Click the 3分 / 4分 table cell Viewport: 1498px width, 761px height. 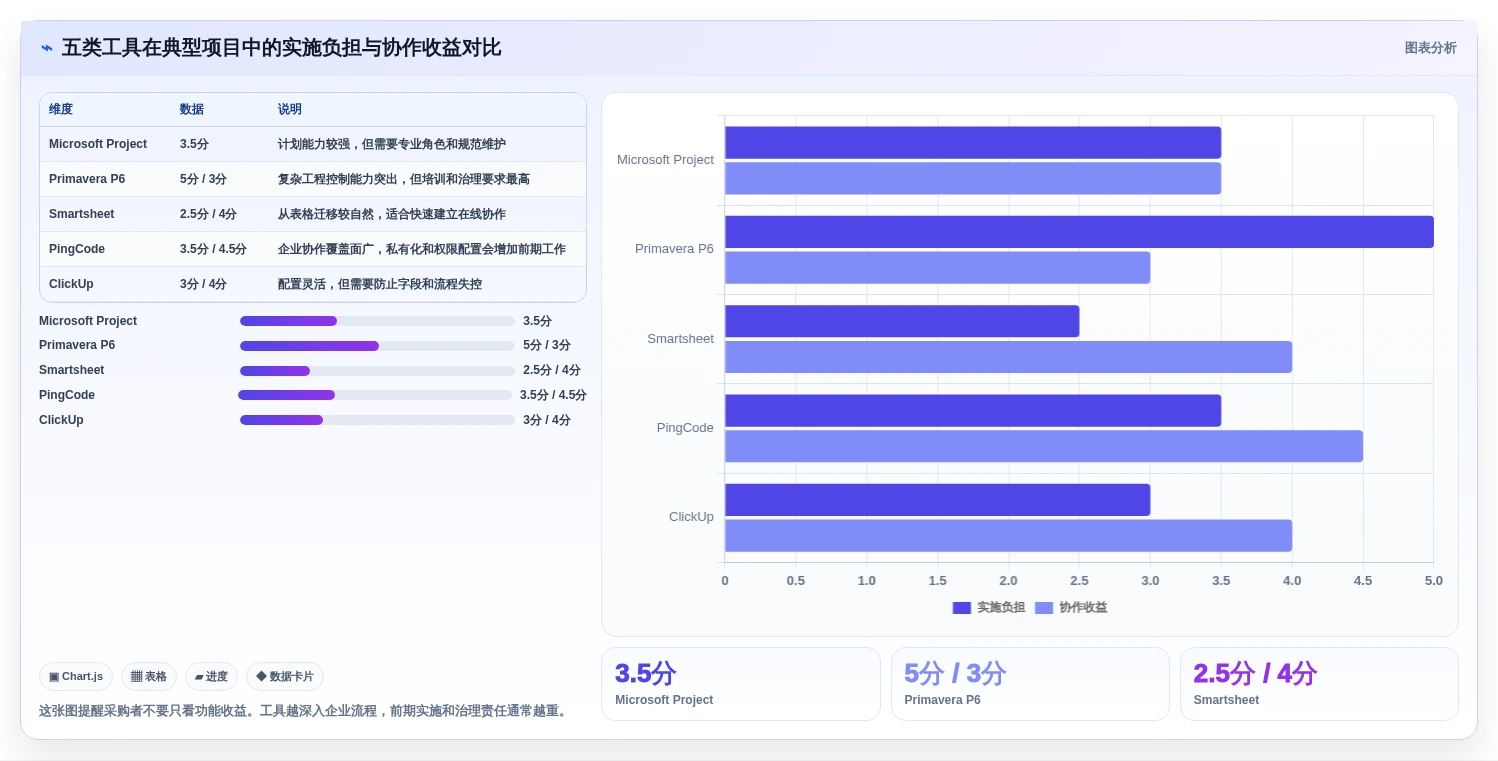[x=203, y=284]
